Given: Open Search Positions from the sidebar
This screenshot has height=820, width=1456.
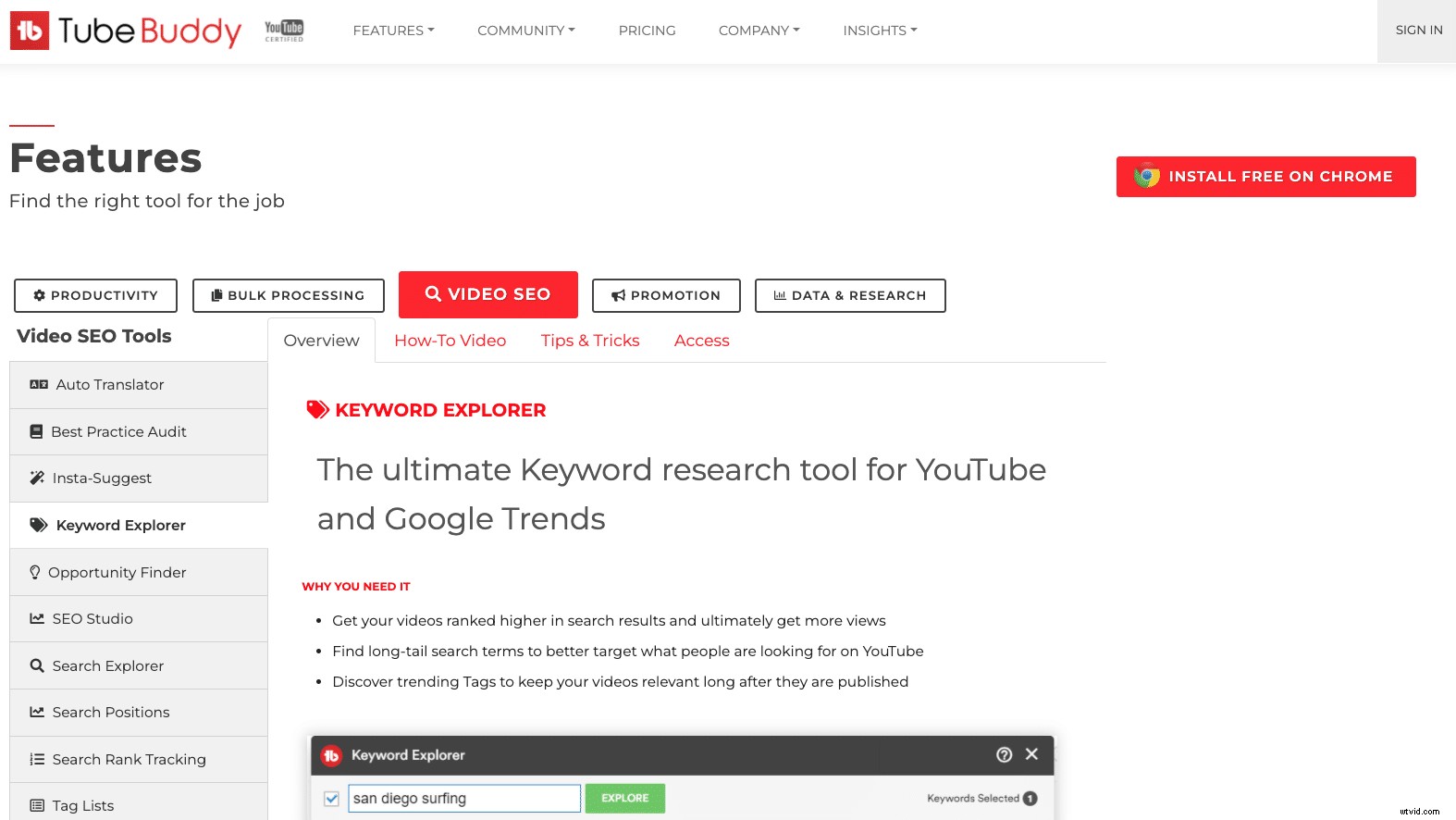Looking at the screenshot, I should click(139, 713).
